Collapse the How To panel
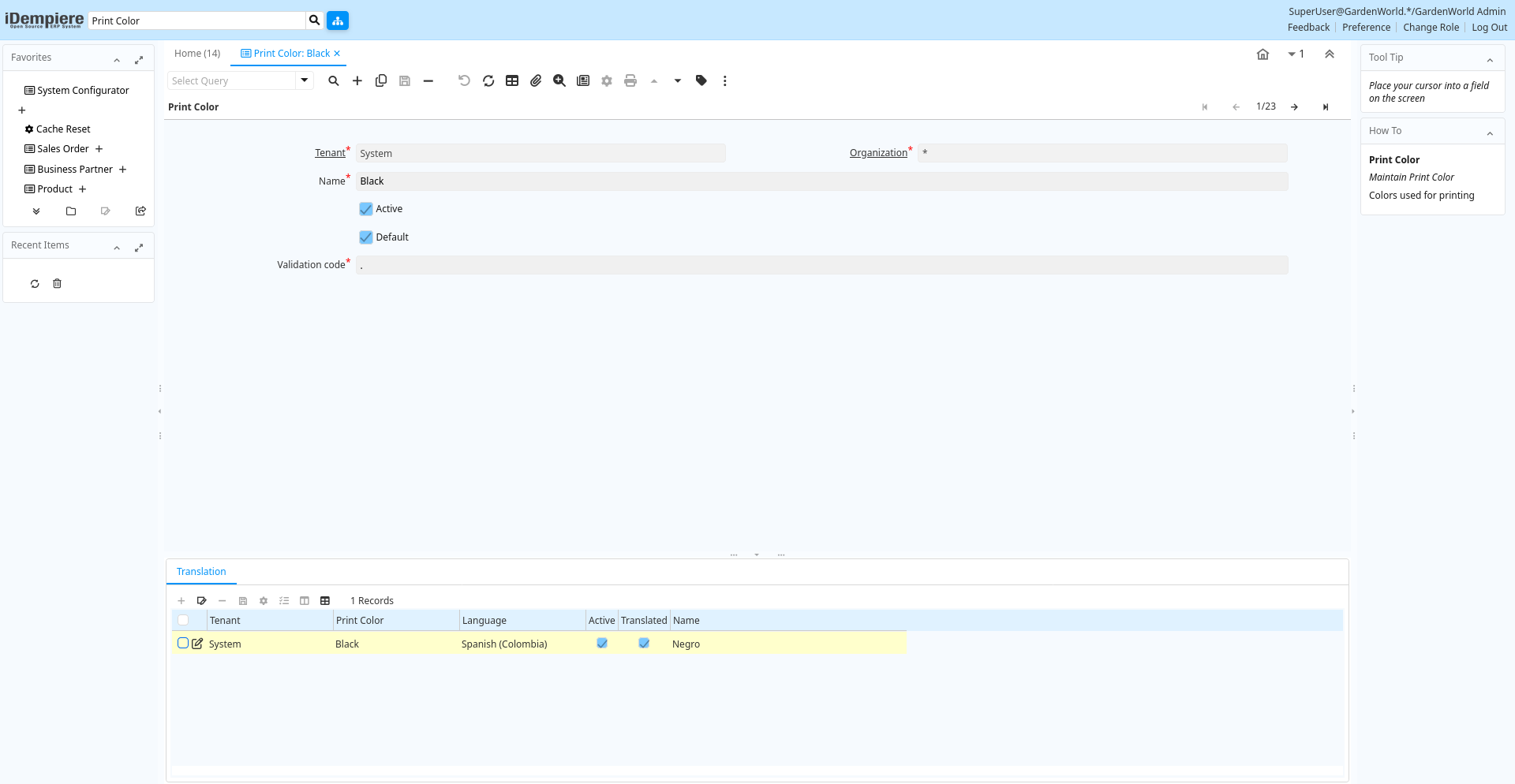Screen dimensions: 1515x784 pyautogui.click(x=1490, y=133)
